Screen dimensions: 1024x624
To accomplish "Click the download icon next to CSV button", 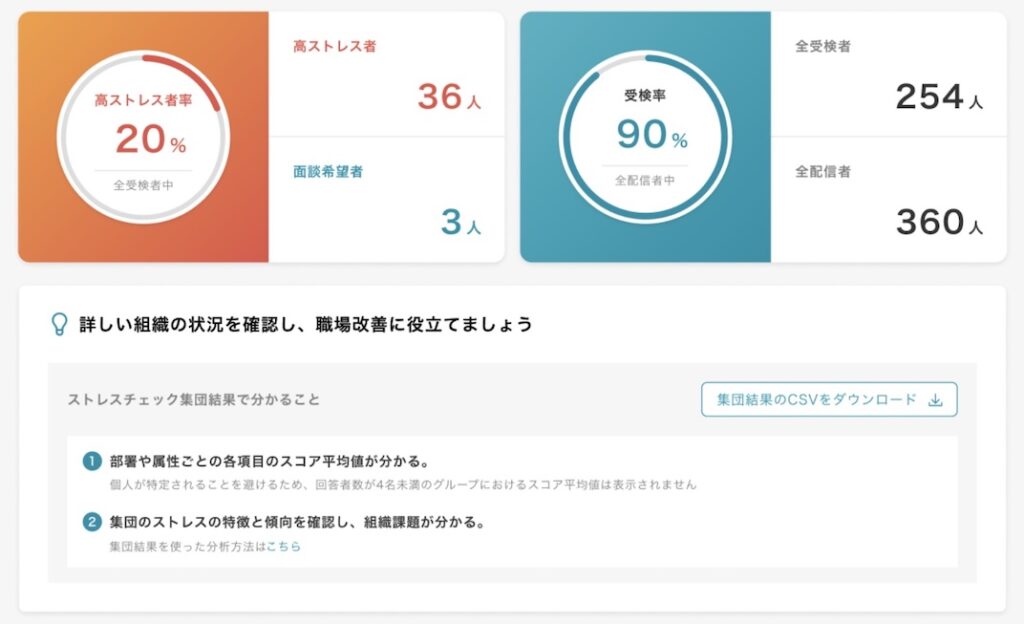I will click(x=936, y=398).
